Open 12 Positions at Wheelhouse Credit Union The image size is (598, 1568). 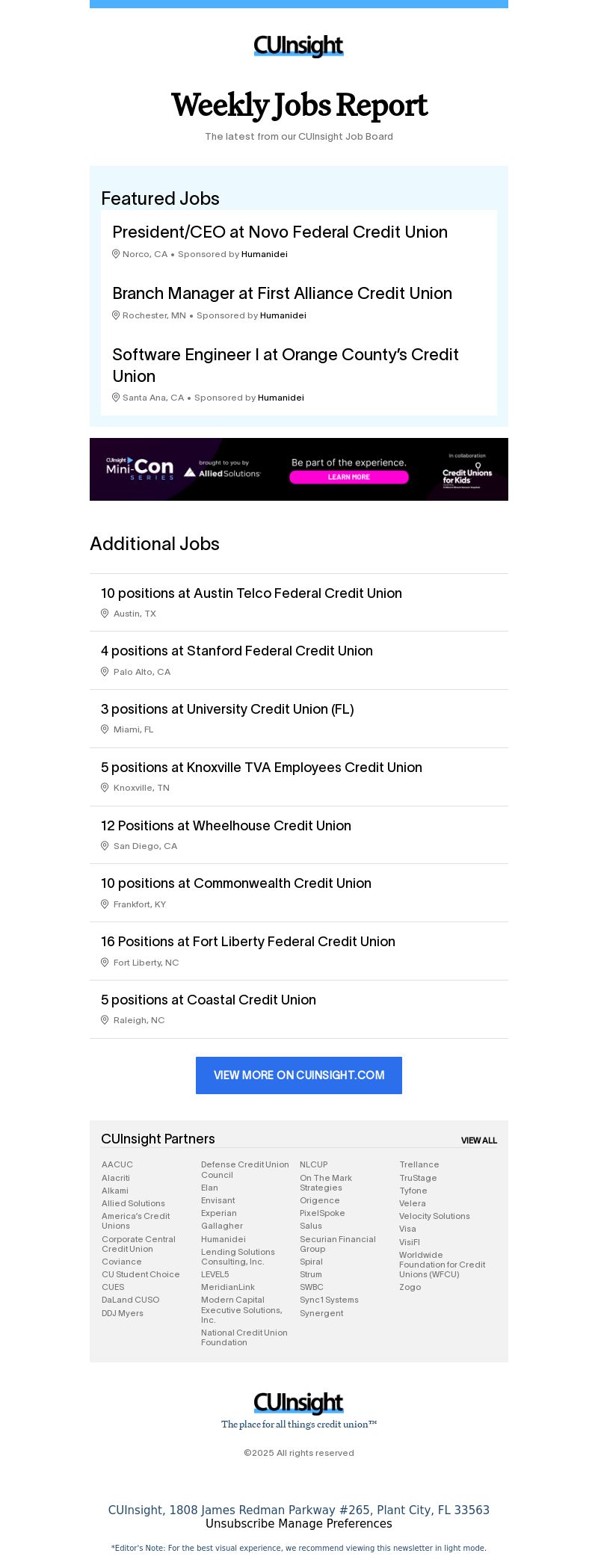[x=226, y=826]
